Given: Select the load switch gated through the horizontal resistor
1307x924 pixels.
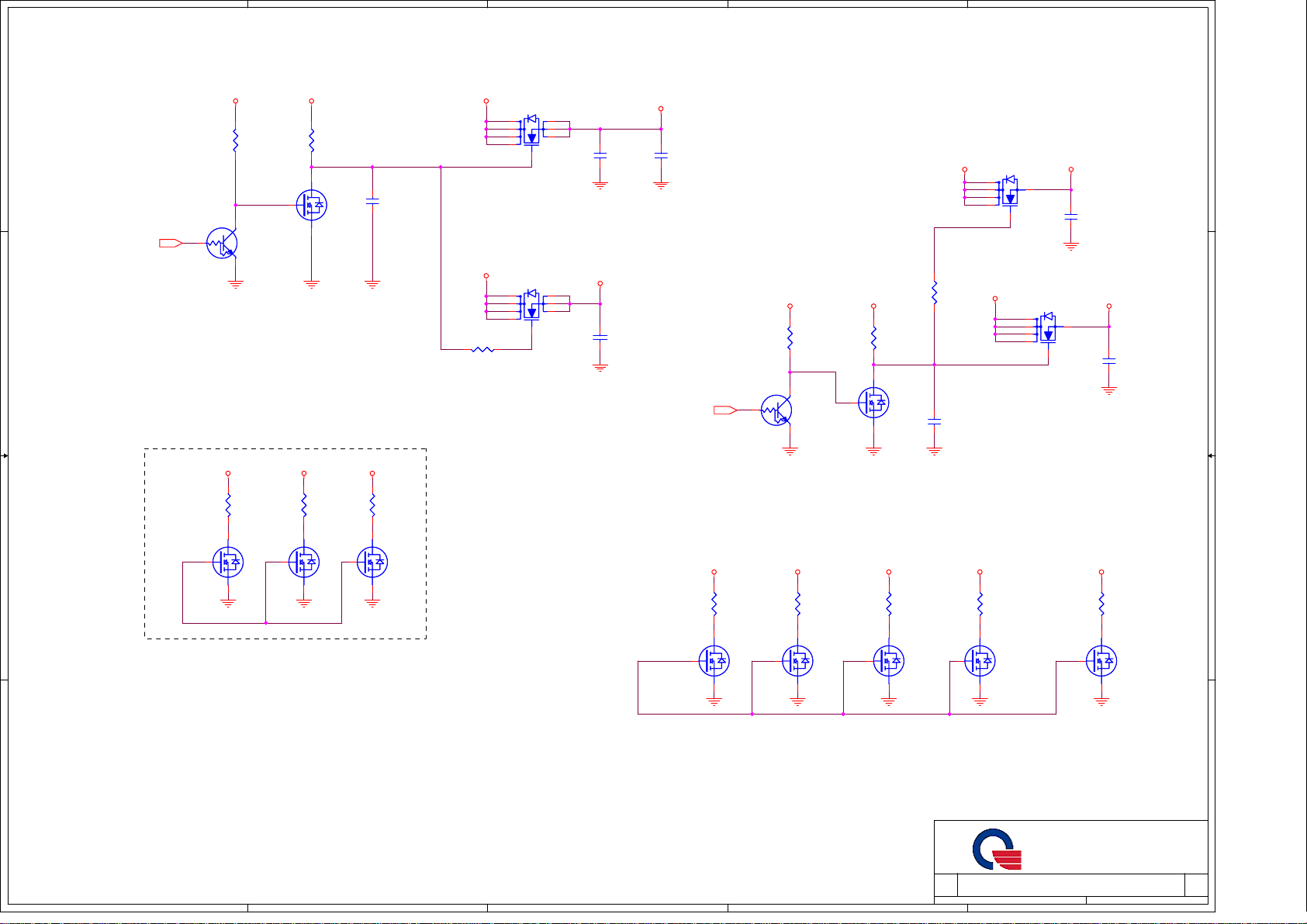Looking at the screenshot, I should point(531,304).
